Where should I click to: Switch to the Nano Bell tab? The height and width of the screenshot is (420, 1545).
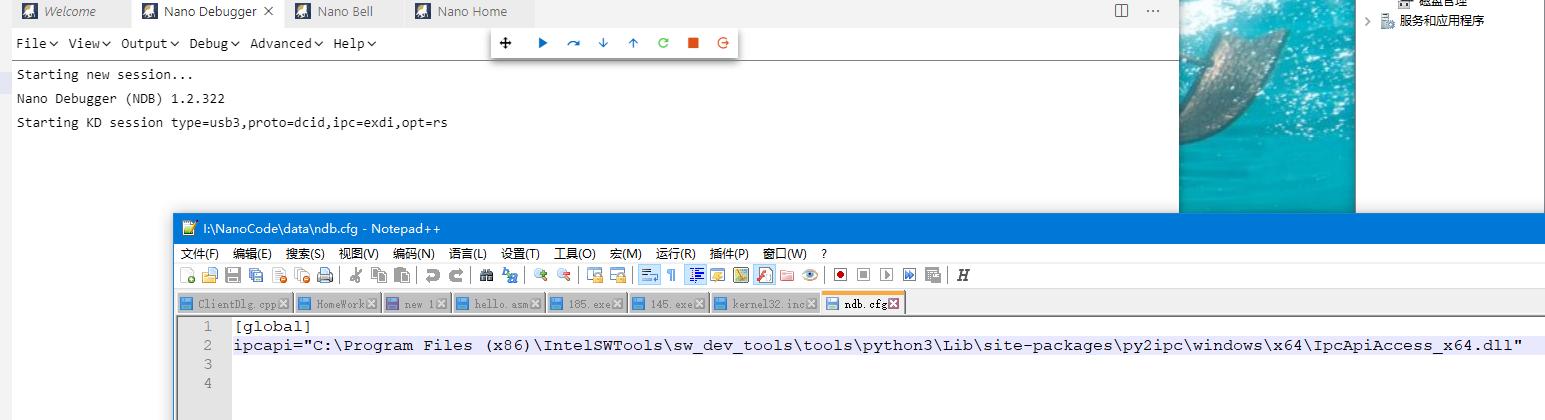[x=346, y=12]
